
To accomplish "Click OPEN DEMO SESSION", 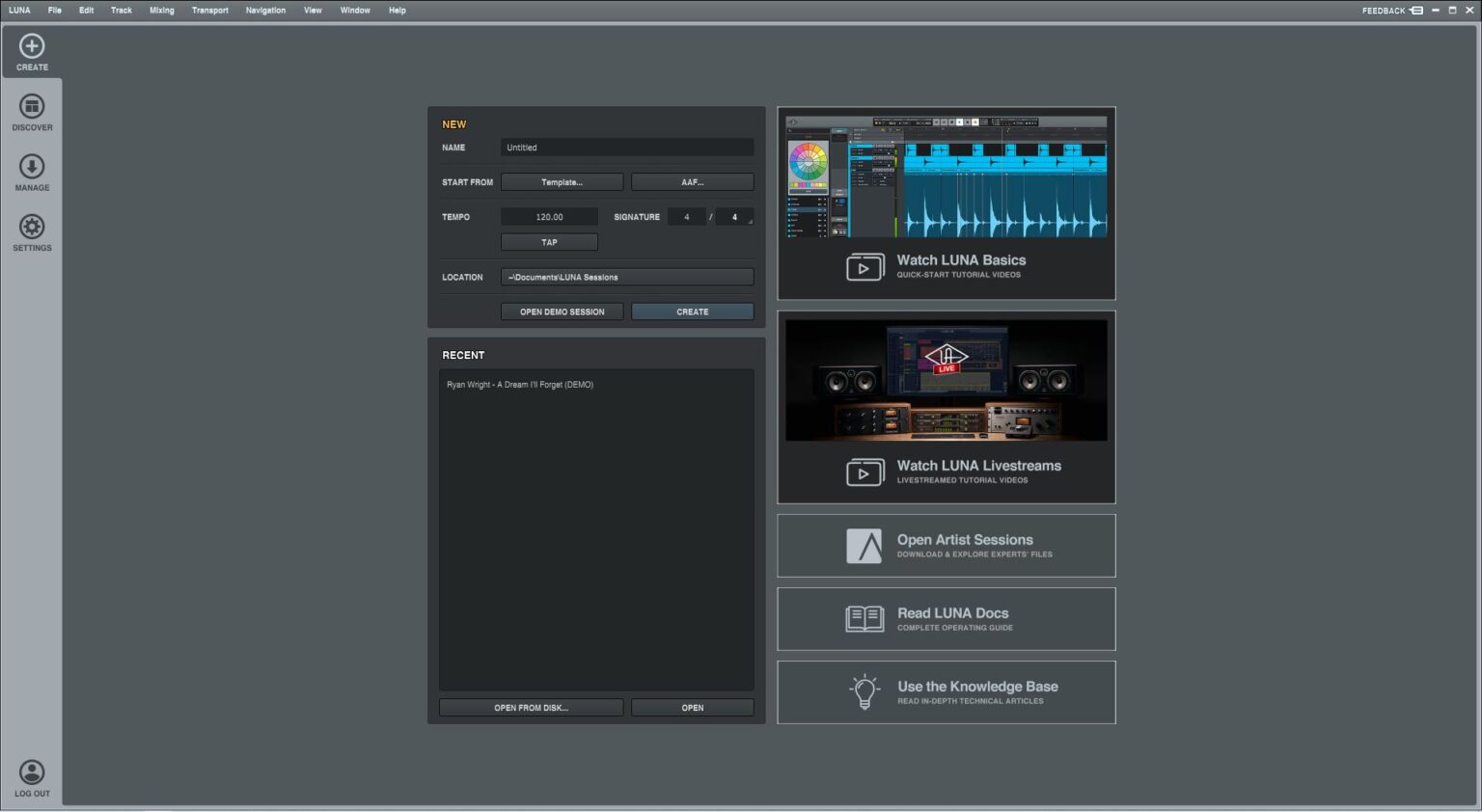I will tap(562, 311).
